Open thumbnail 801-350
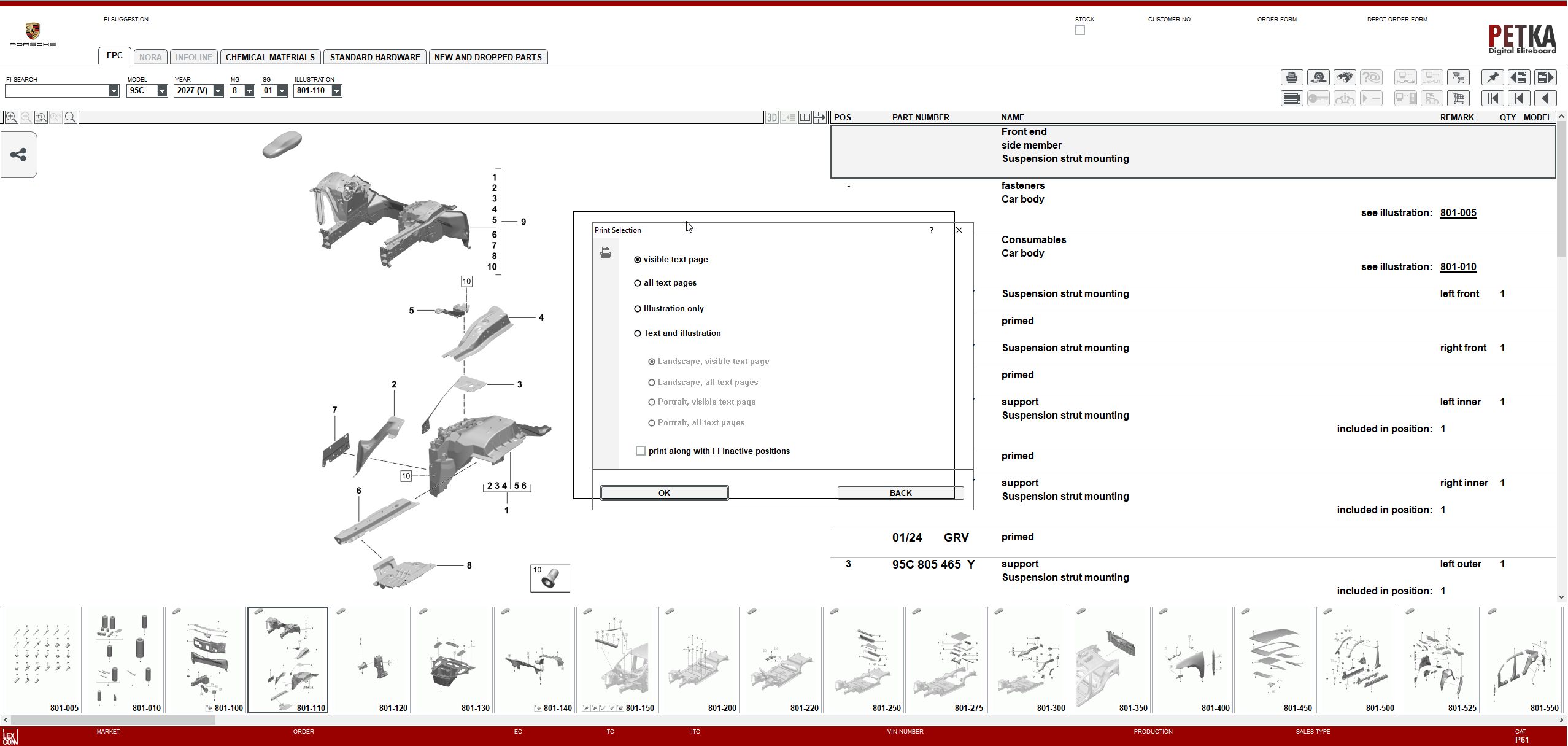Image resolution: width=1568 pixels, height=746 pixels. coord(1110,660)
